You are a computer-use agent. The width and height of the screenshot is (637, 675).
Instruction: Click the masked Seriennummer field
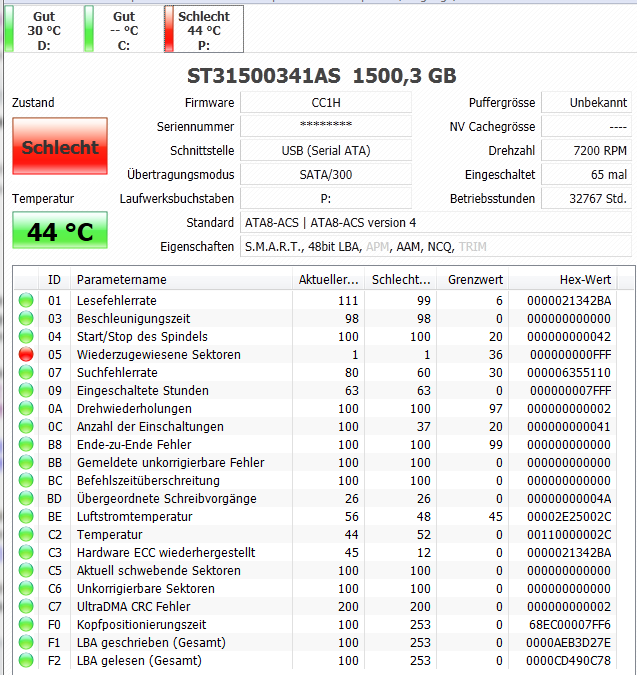coord(326,127)
